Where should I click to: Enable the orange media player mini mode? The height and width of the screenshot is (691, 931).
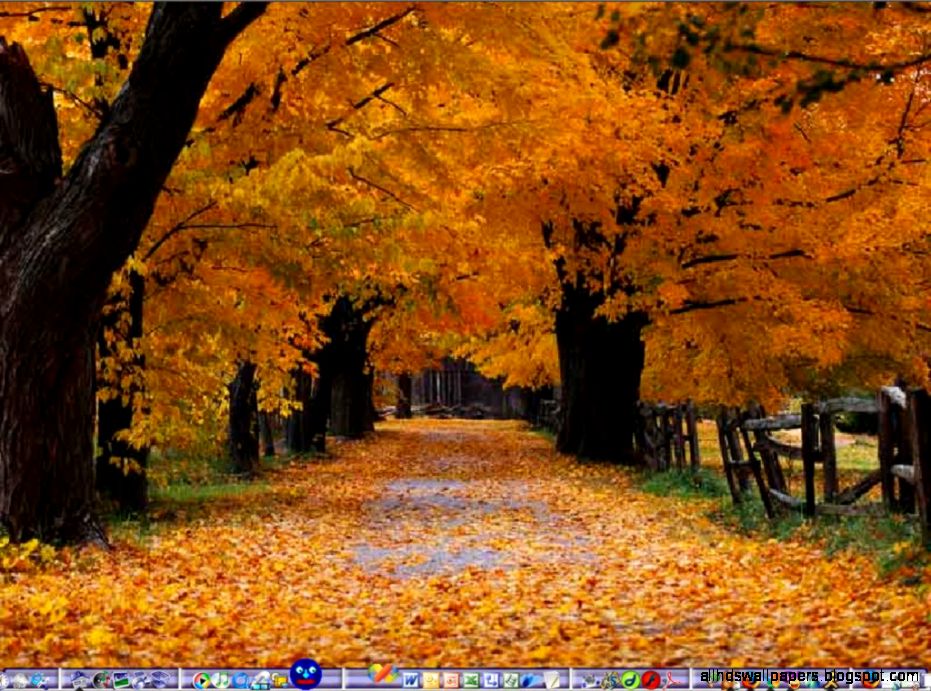(381, 676)
